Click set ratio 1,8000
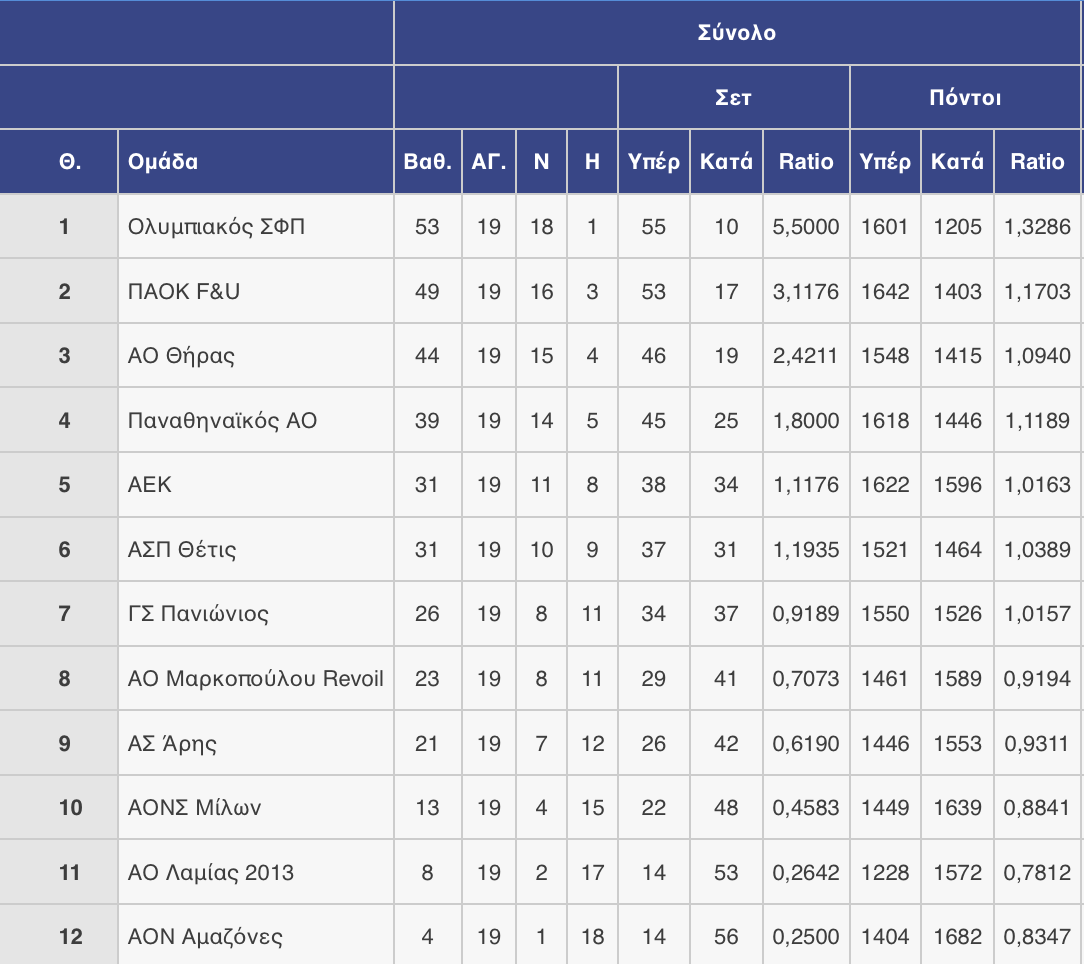The image size is (1084, 964). [806, 420]
